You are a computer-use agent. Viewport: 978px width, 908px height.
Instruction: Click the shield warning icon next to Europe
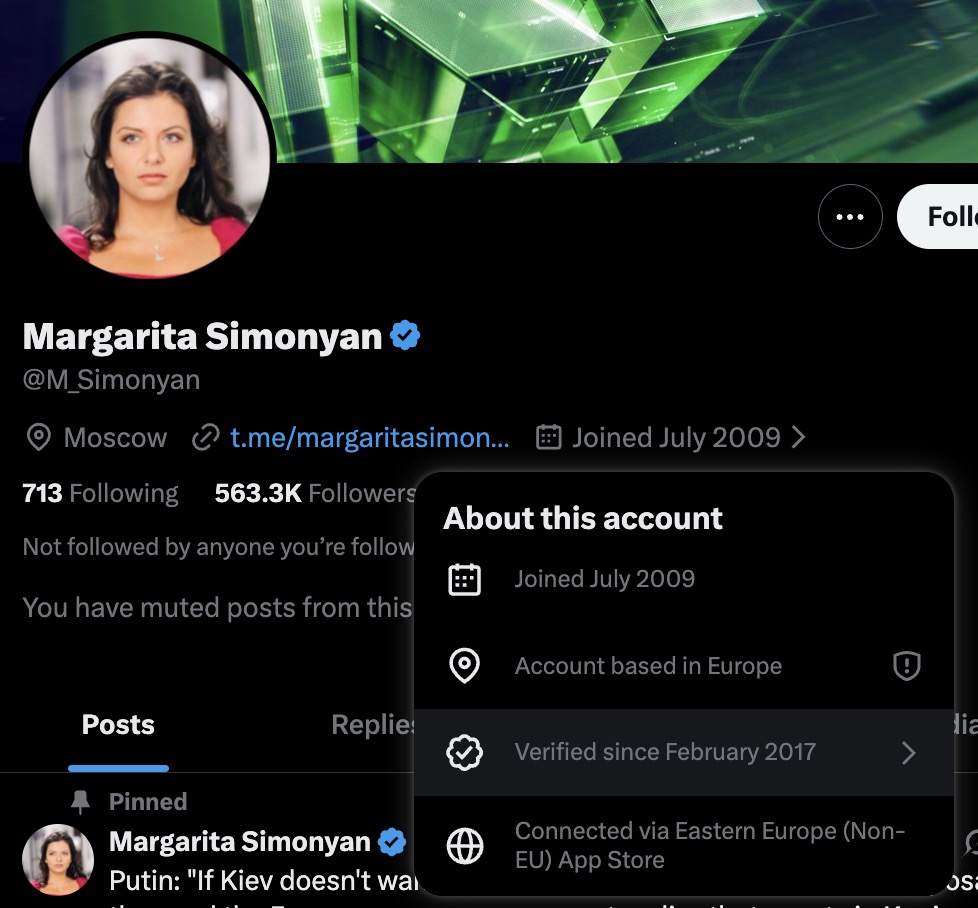906,665
